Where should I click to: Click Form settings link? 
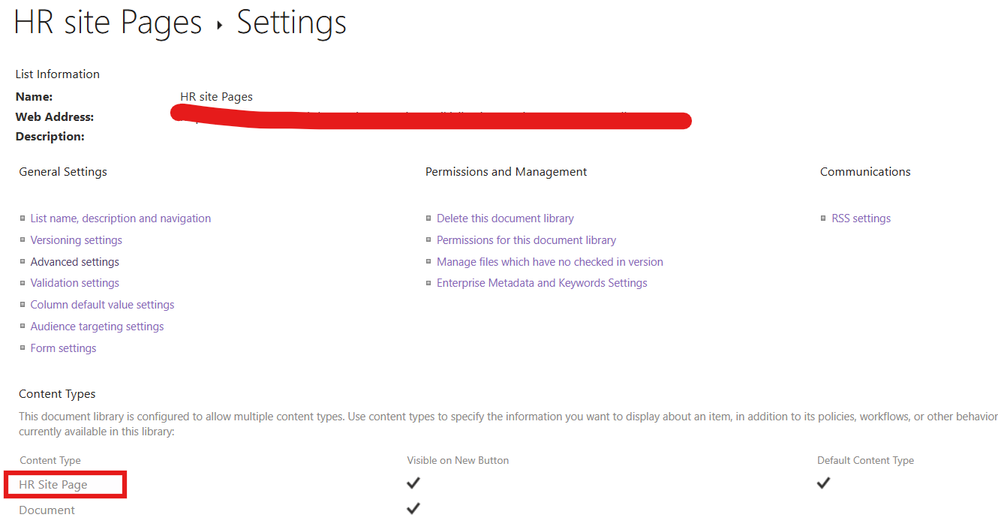63,349
